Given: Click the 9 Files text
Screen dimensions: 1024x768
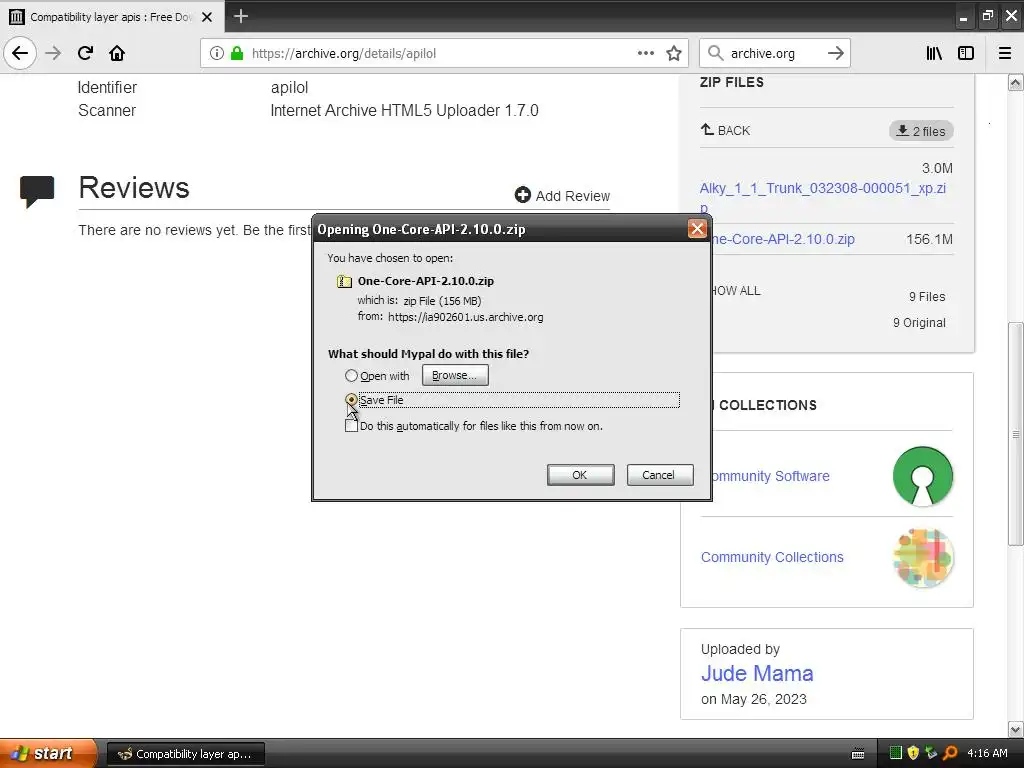Looking at the screenshot, I should tap(927, 296).
